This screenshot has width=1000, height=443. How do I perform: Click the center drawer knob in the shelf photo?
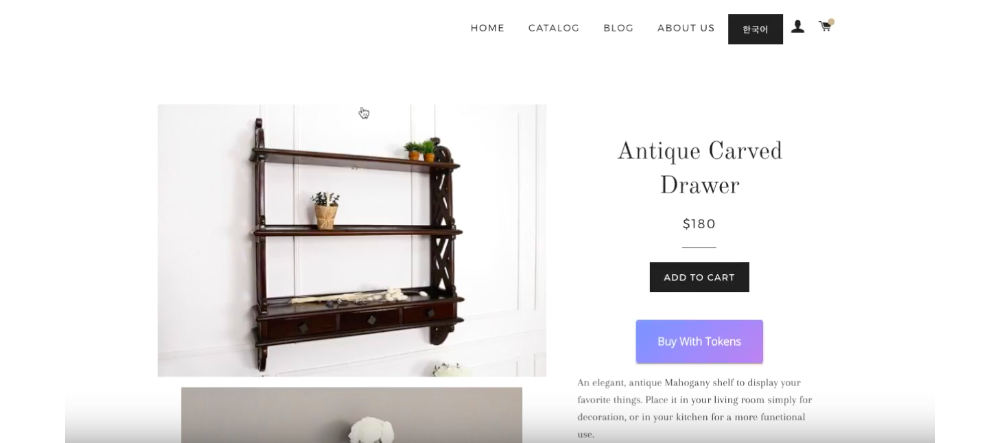pyautogui.click(x=371, y=319)
